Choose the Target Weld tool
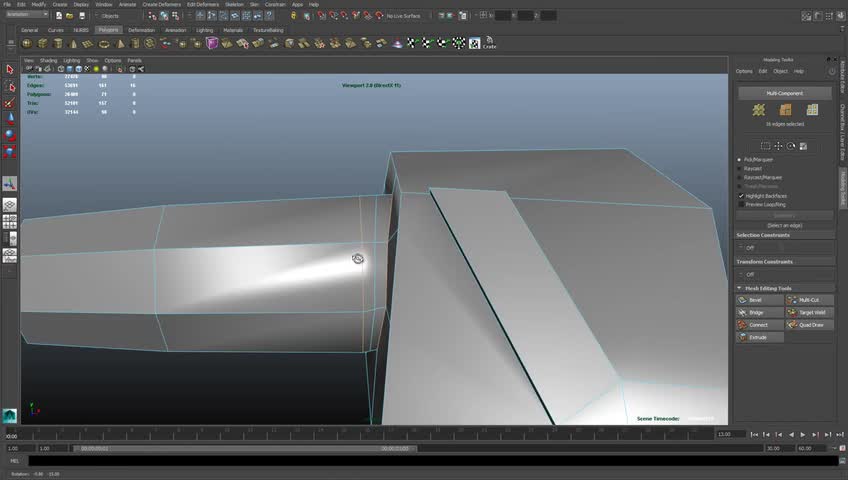Image resolution: width=848 pixels, height=480 pixels. pos(809,312)
